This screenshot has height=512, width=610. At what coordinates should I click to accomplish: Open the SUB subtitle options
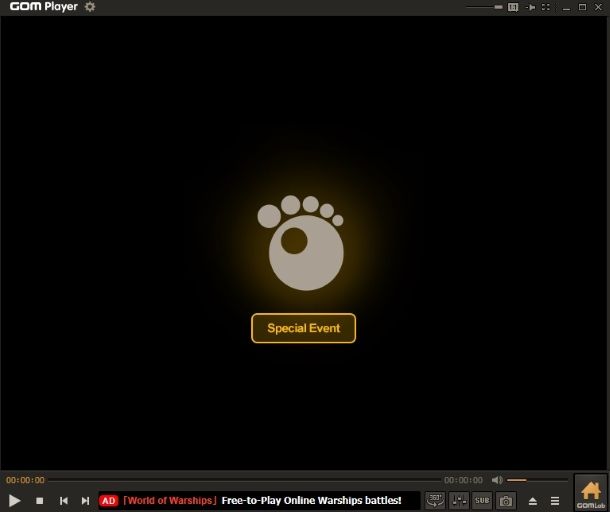tap(482, 500)
